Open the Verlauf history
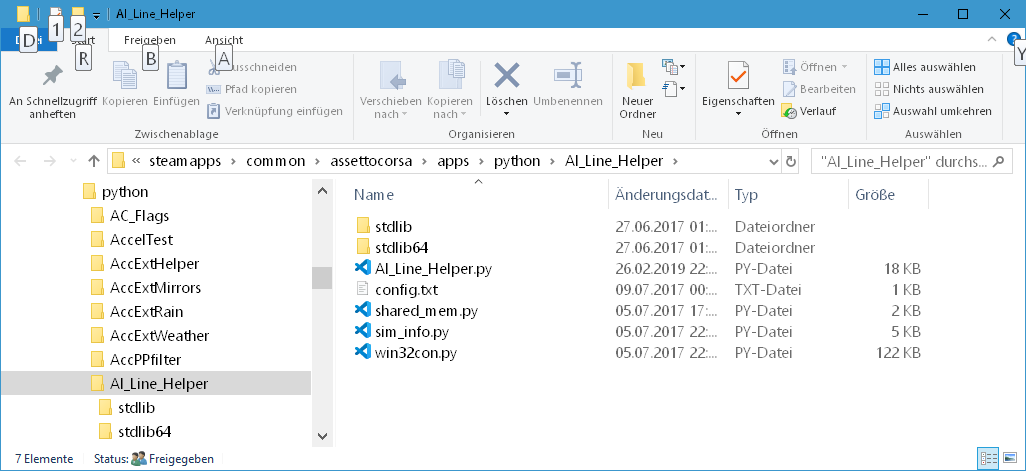 (809, 111)
